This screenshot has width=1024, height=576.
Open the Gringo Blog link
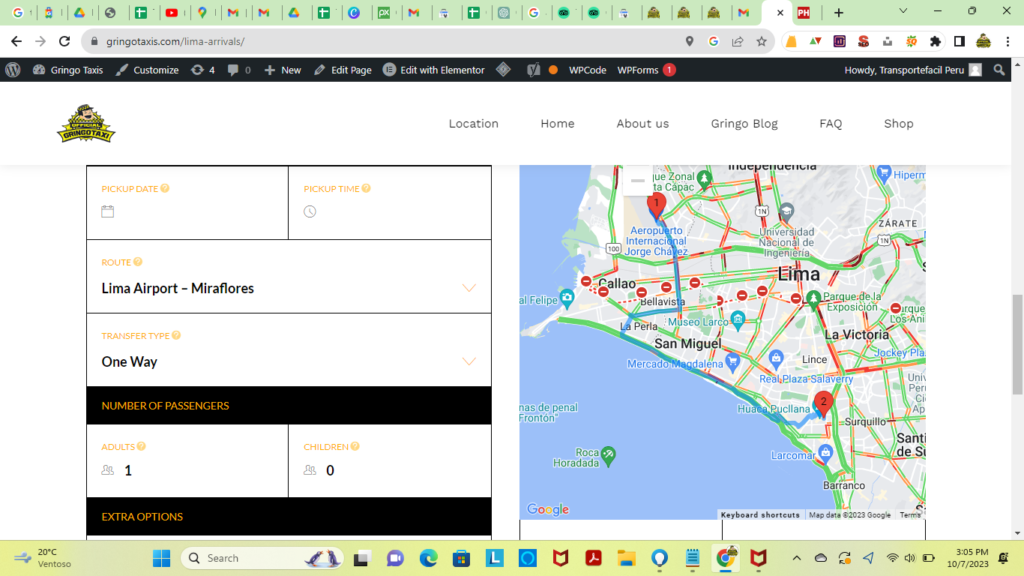click(x=744, y=123)
